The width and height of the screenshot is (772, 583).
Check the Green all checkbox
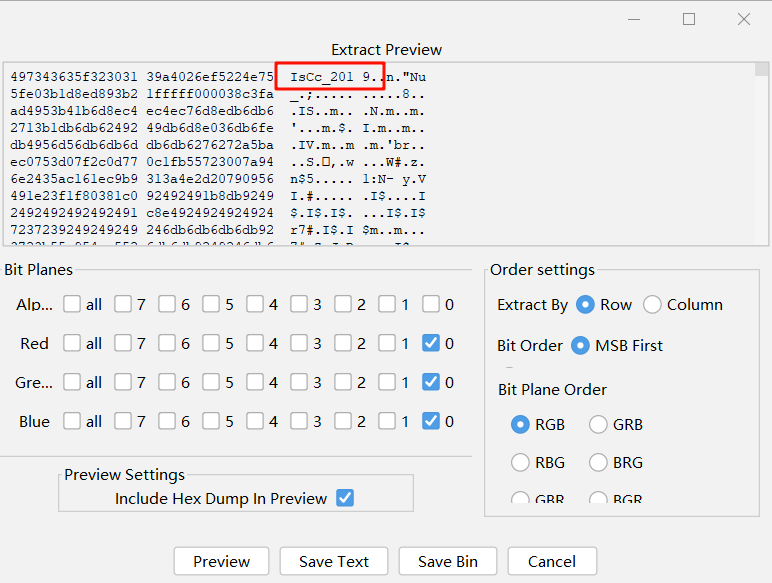click(x=72, y=382)
